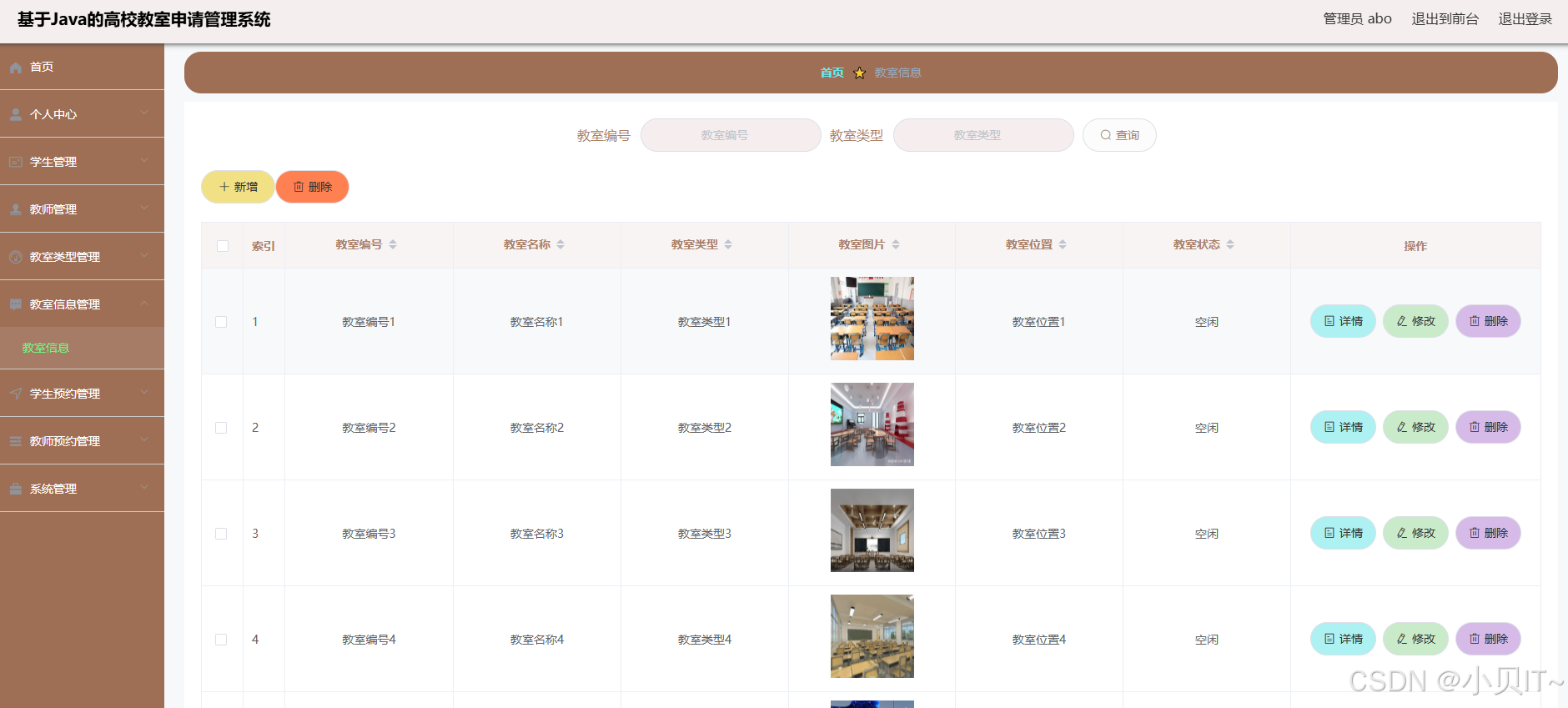Click 修改 for 教室编号2 row
1568x708 pixels.
pos(1415,427)
